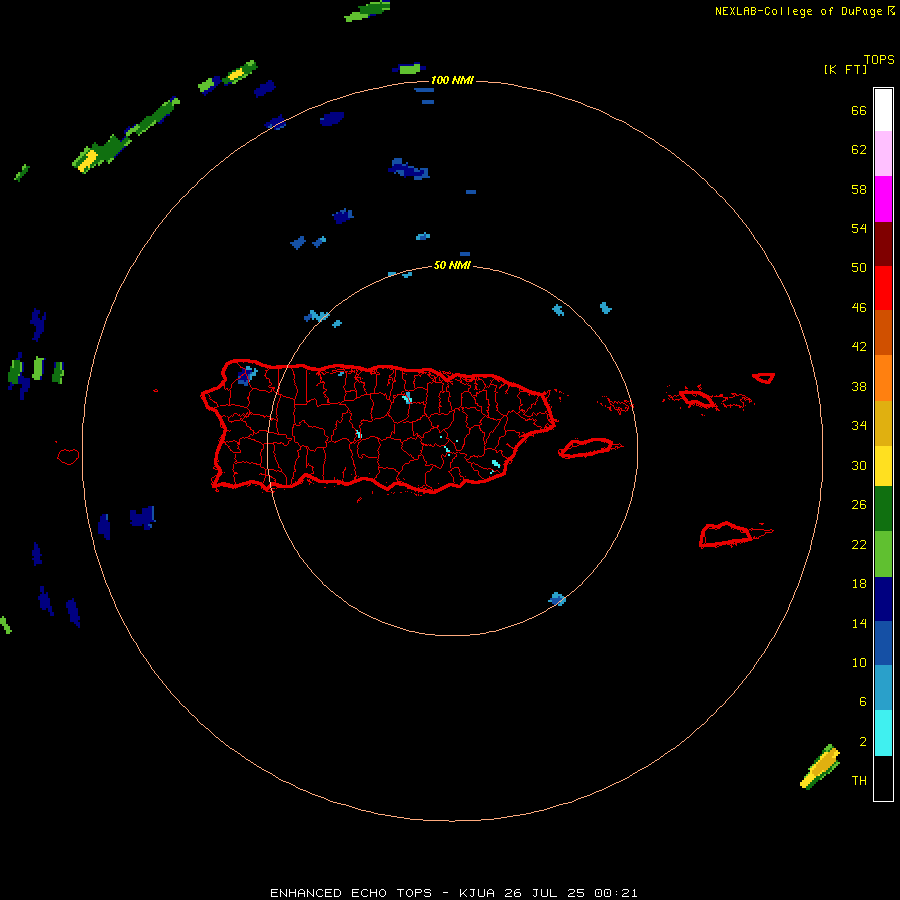Click the light green 26 kft legend swatch

[x=883, y=554]
